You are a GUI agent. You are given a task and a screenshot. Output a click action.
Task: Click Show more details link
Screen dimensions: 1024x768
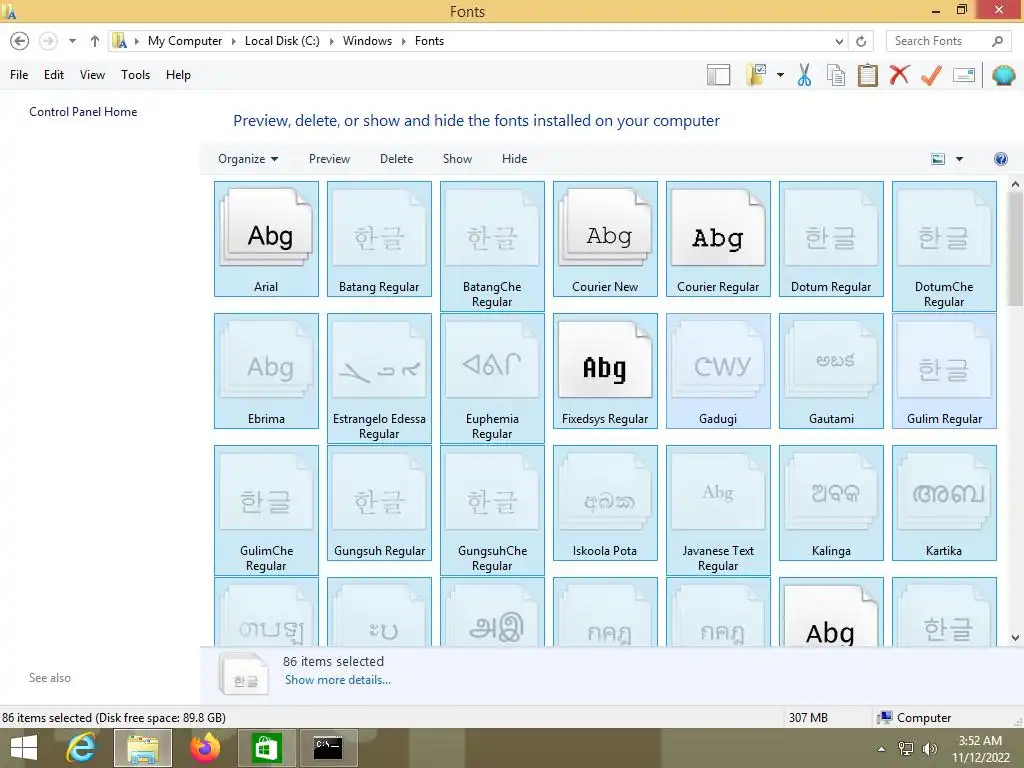click(338, 680)
